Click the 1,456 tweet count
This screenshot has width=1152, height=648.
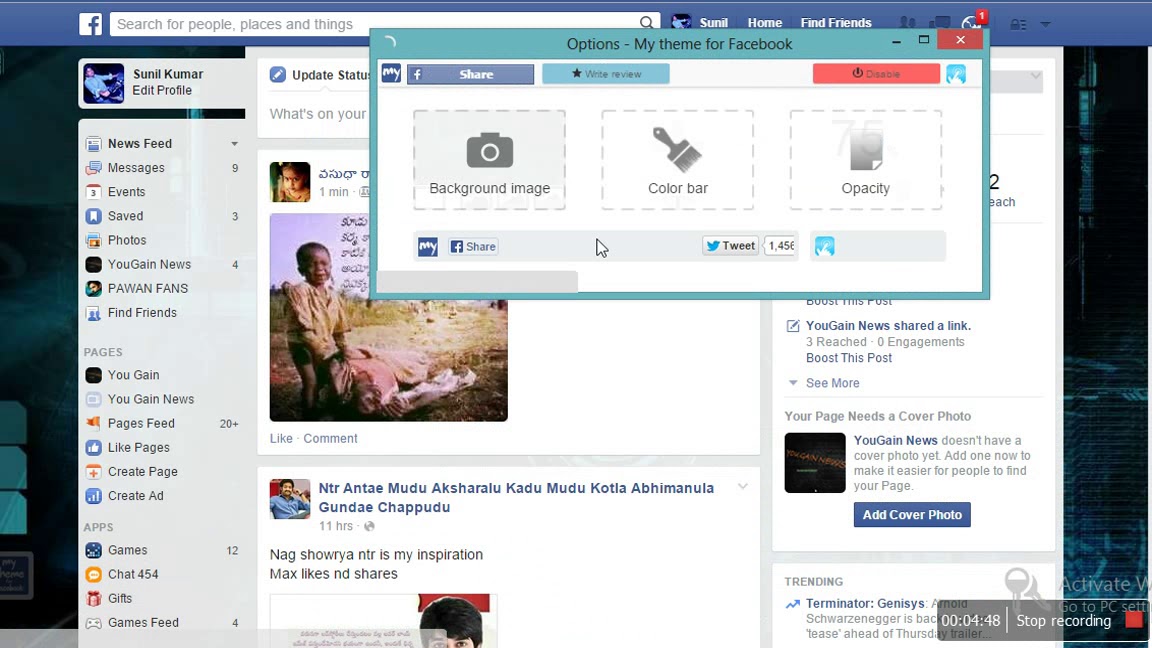click(780, 245)
